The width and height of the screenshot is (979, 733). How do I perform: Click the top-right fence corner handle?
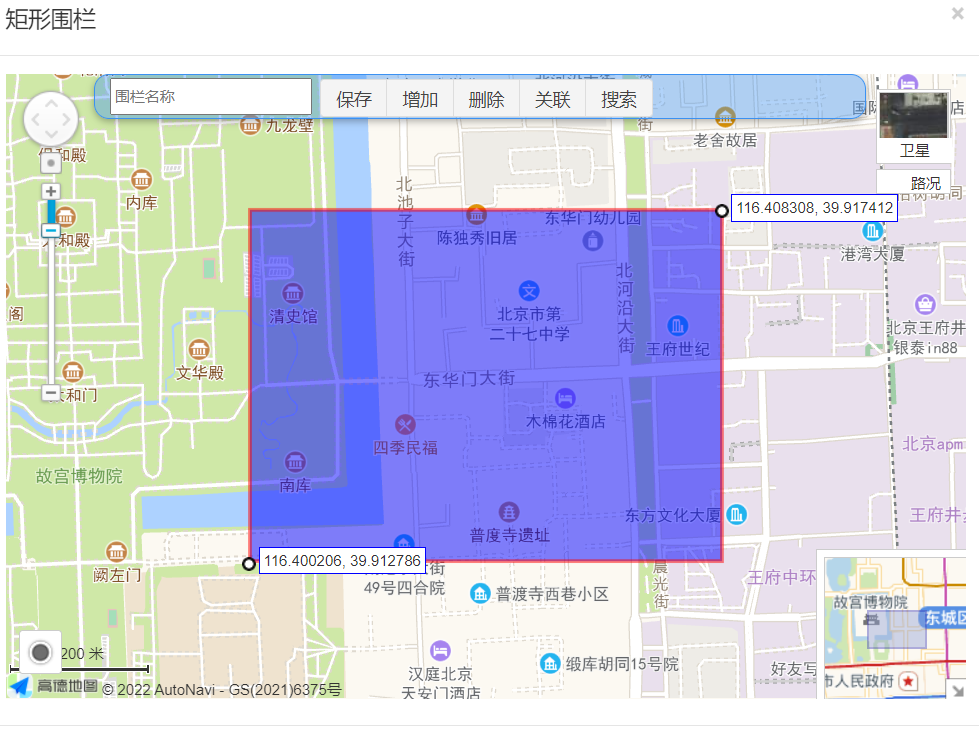point(722,211)
